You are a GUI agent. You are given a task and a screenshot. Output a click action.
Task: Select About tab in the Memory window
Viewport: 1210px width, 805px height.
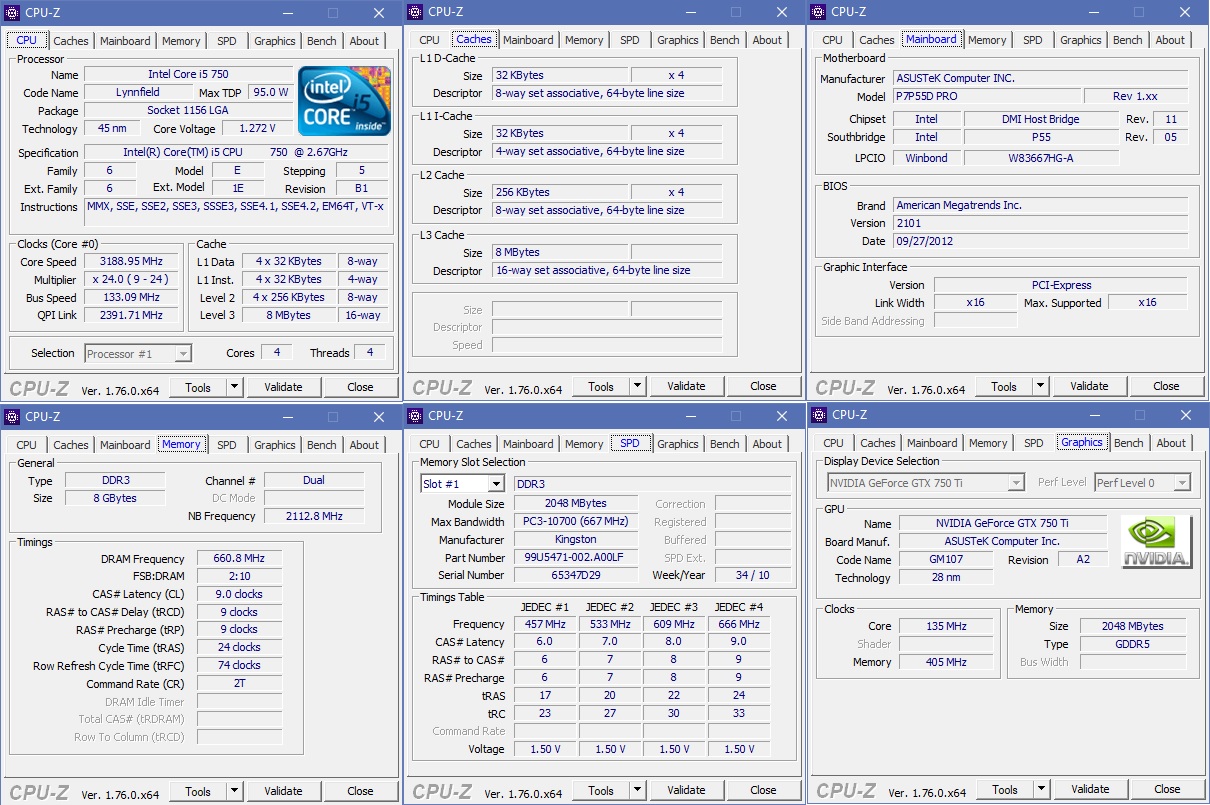pyautogui.click(x=365, y=445)
